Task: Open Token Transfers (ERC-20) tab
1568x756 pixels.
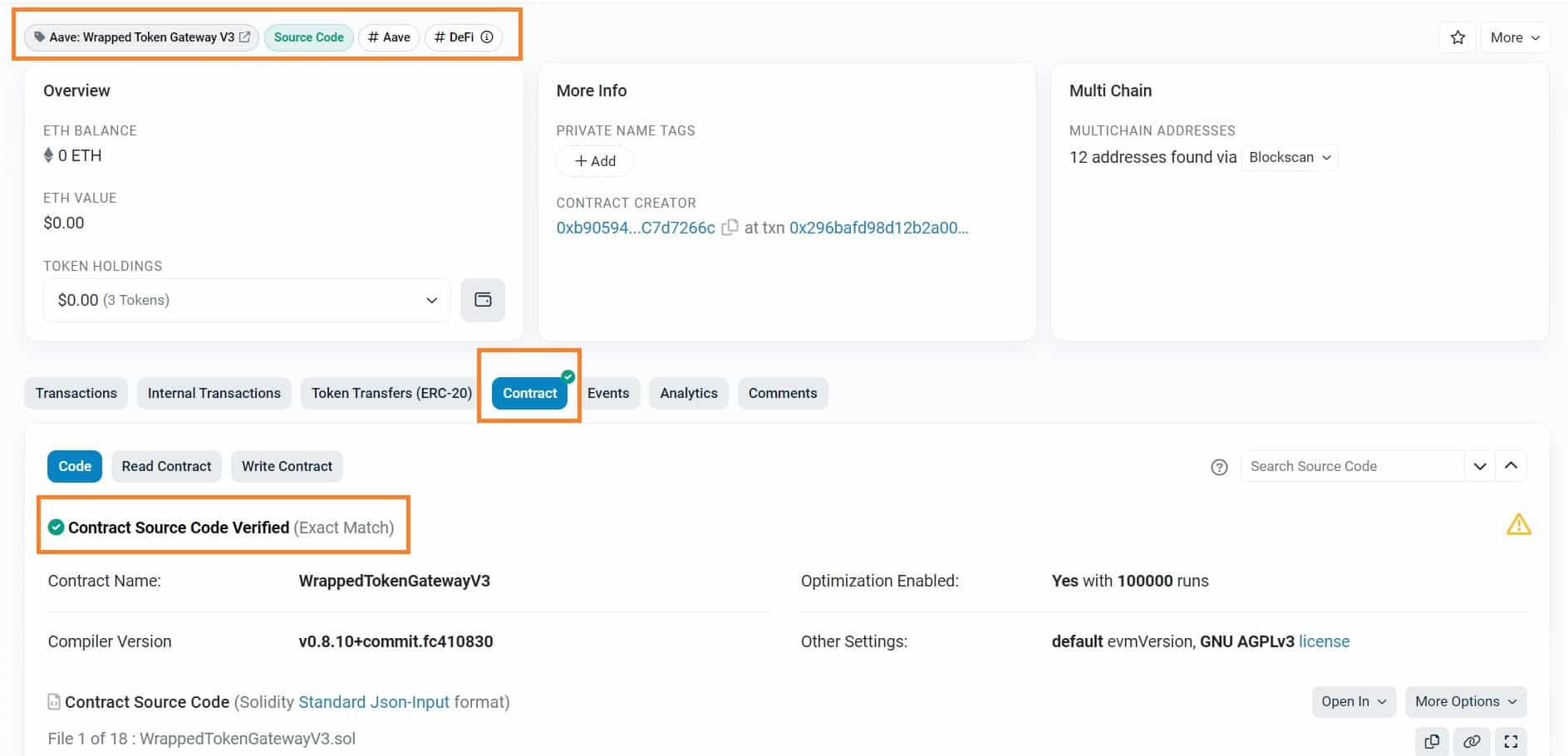Action: [391, 393]
